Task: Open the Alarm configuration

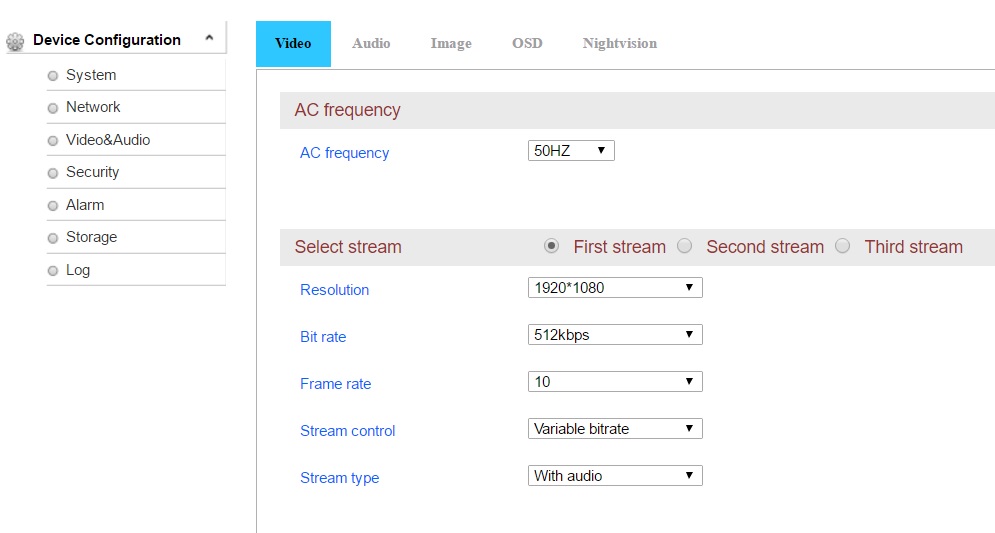Action: pos(84,205)
